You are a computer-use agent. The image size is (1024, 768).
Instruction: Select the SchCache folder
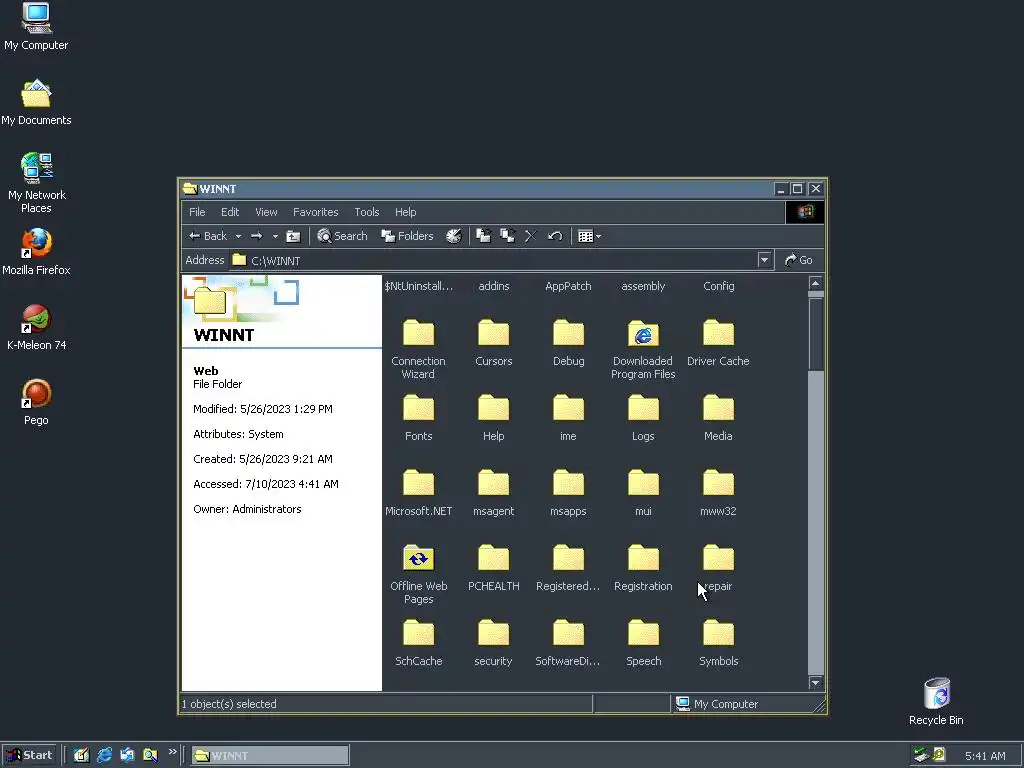point(419,643)
